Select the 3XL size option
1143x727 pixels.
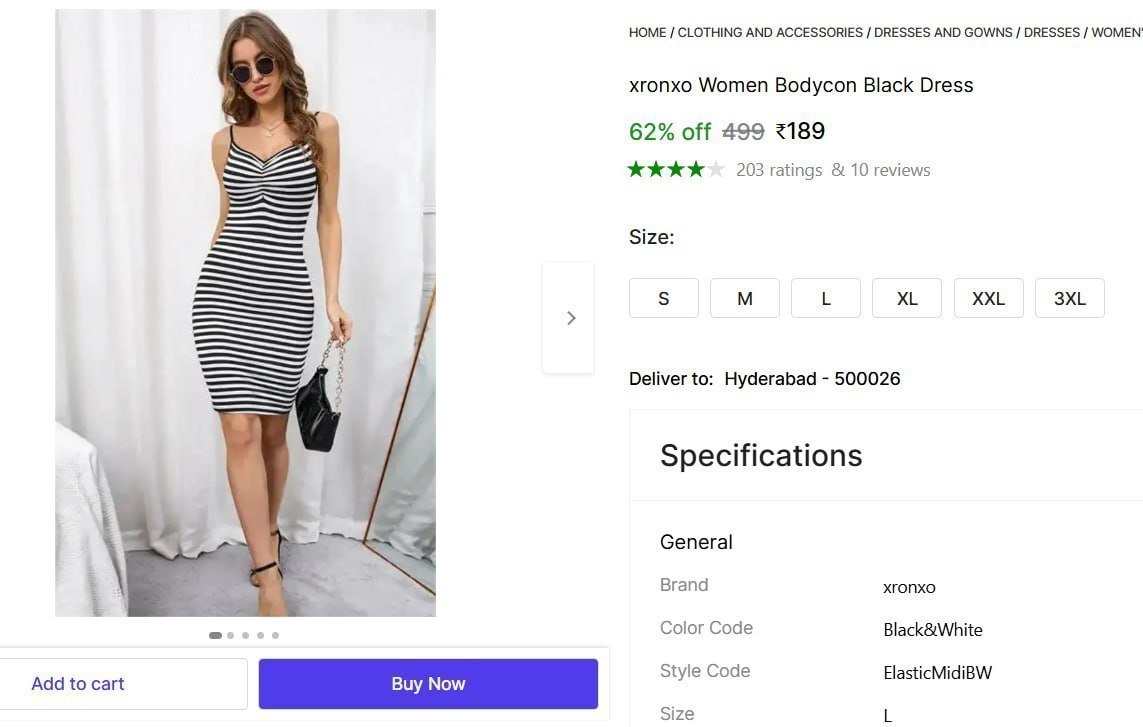pyautogui.click(x=1069, y=298)
